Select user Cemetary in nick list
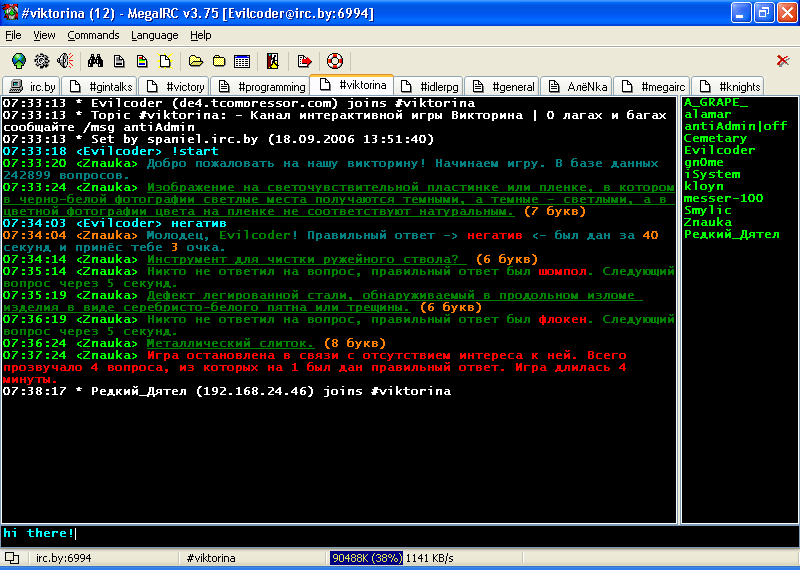This screenshot has height=570, width=800. [x=715, y=138]
